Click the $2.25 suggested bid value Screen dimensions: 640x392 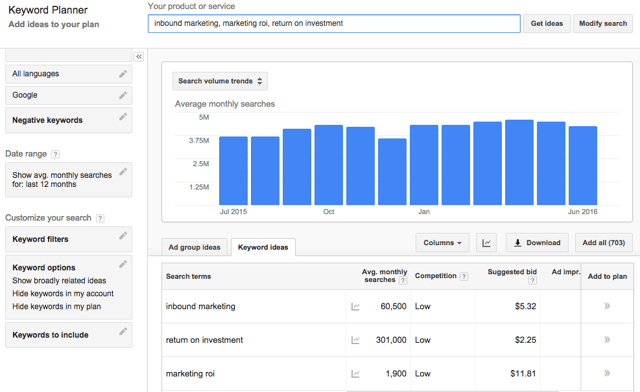coord(525,340)
